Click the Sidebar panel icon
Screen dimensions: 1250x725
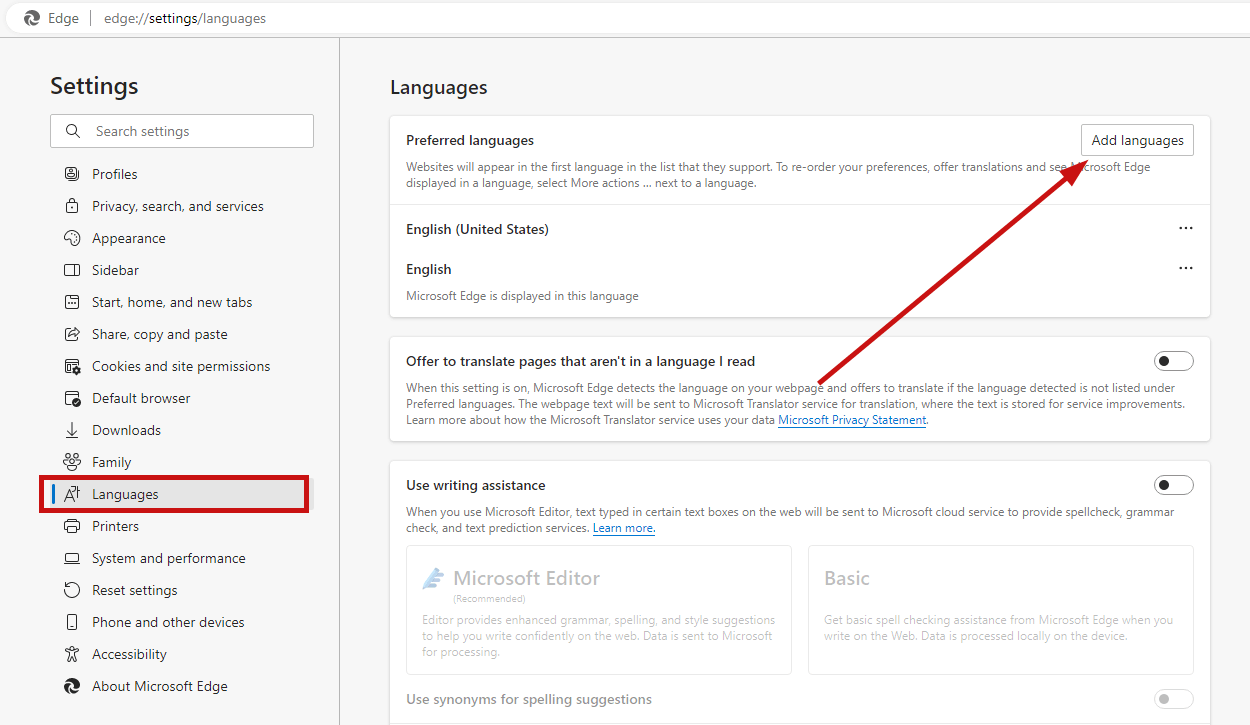[72, 270]
